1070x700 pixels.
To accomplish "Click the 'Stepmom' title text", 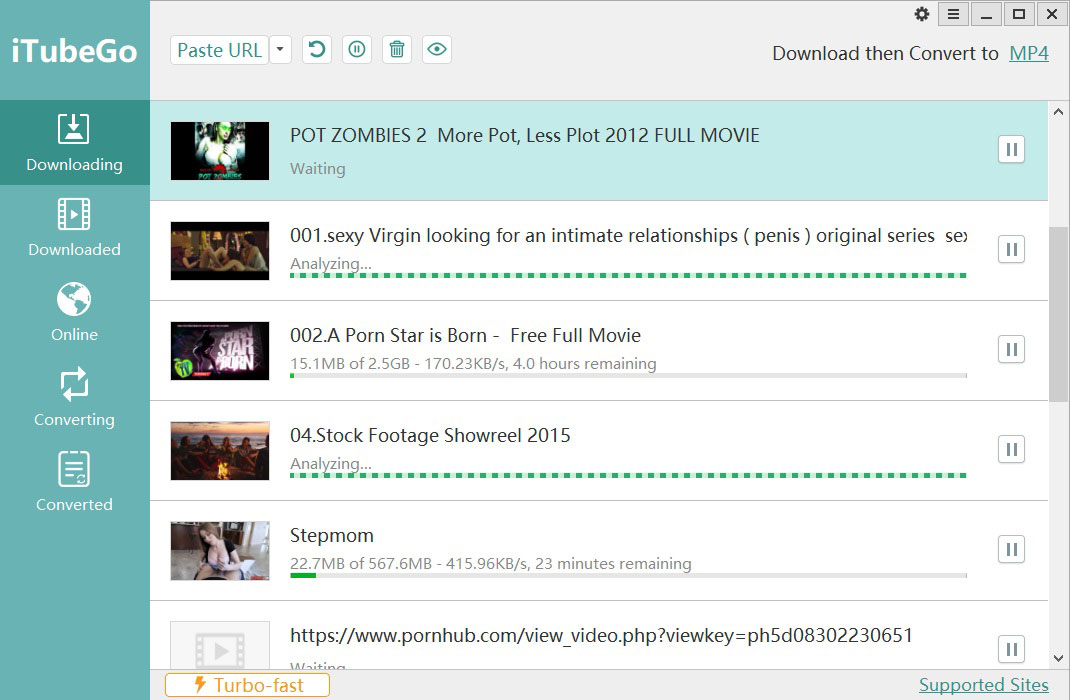I will click(332, 536).
